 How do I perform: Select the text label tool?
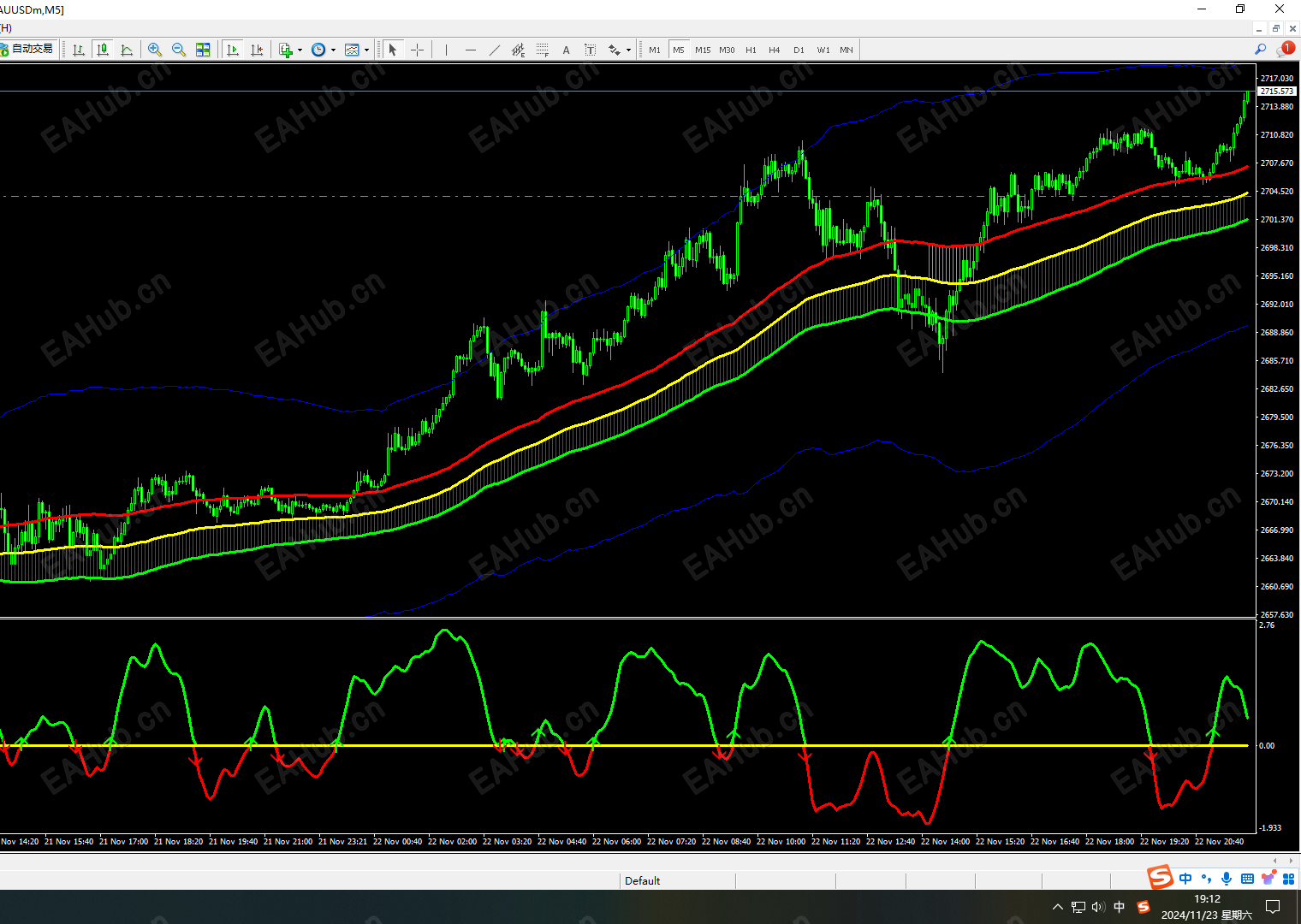(x=590, y=50)
